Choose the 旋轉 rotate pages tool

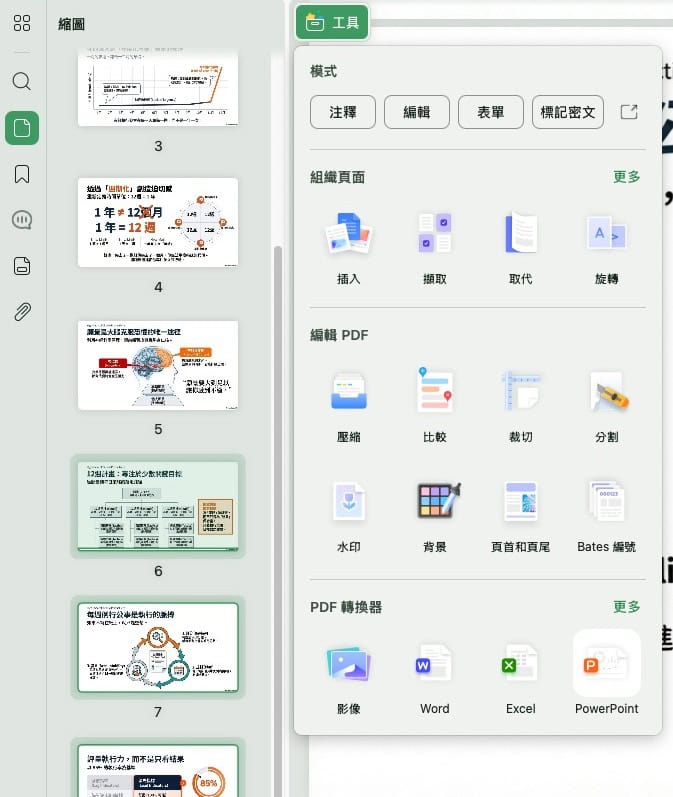click(607, 249)
